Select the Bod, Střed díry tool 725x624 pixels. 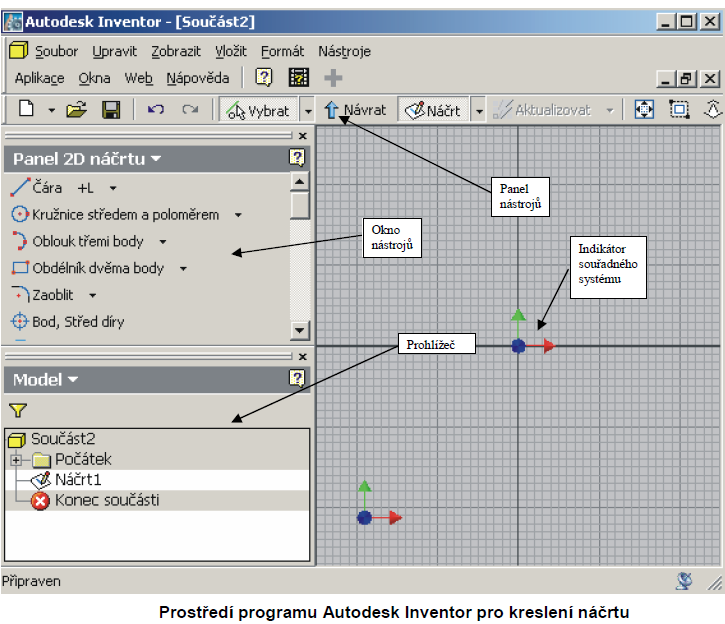68,322
